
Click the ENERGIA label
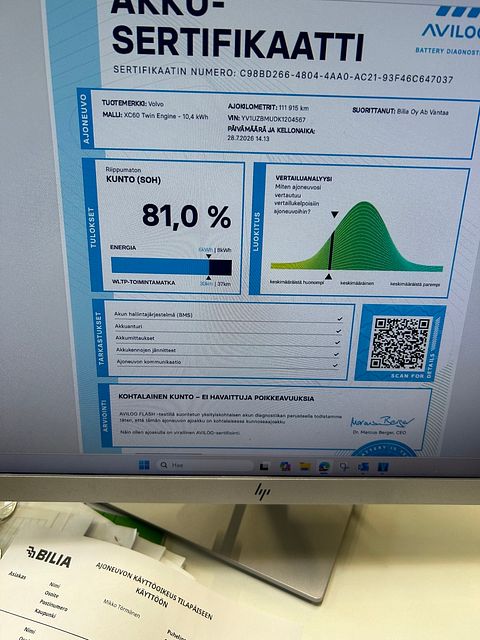pos(123,247)
